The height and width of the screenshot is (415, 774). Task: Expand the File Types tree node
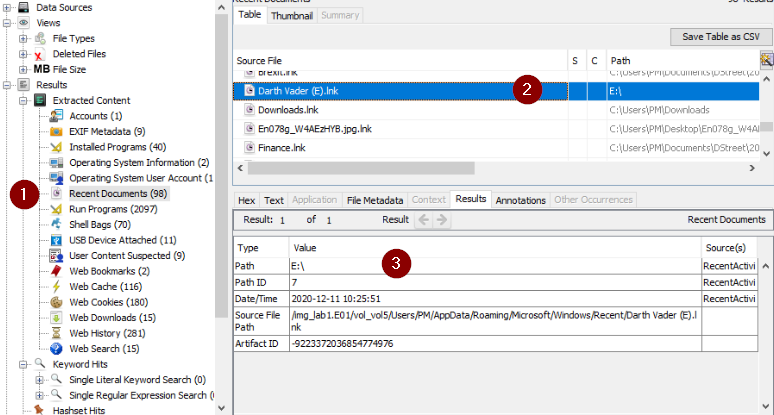point(24,38)
